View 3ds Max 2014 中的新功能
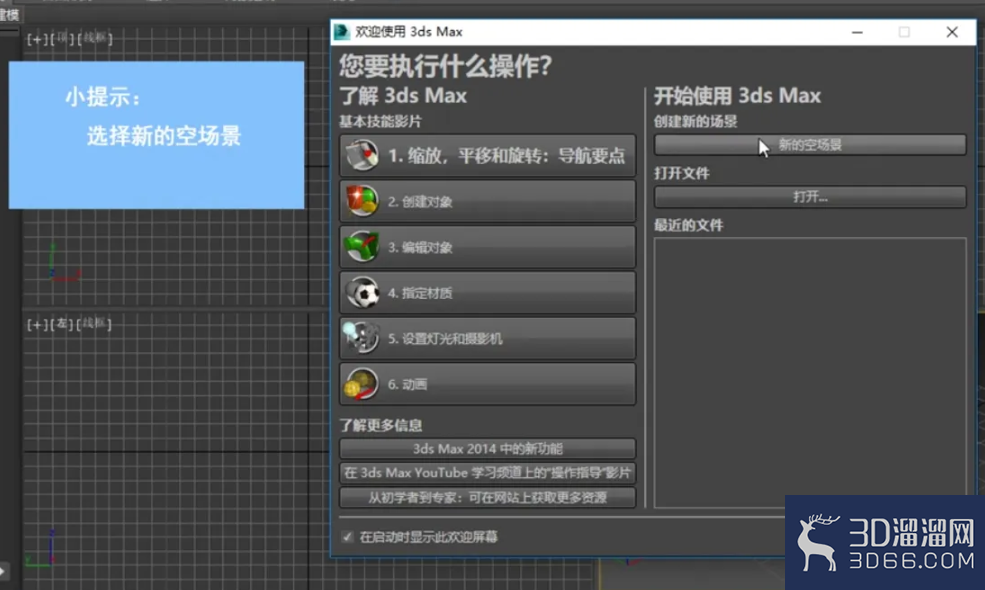This screenshot has width=985, height=590. tap(487, 449)
